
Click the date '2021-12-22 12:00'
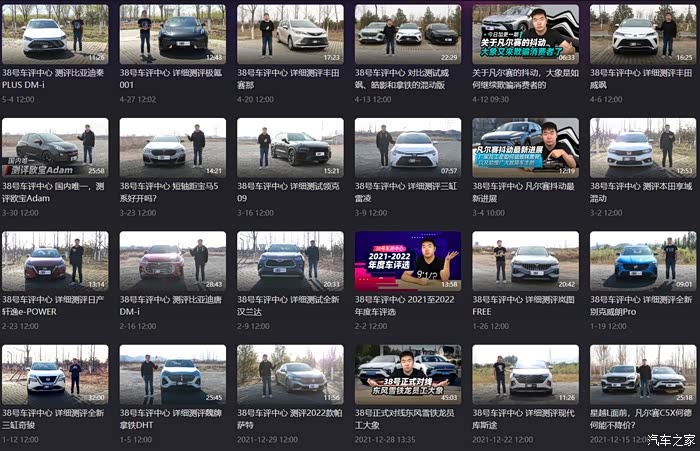[x=503, y=439]
